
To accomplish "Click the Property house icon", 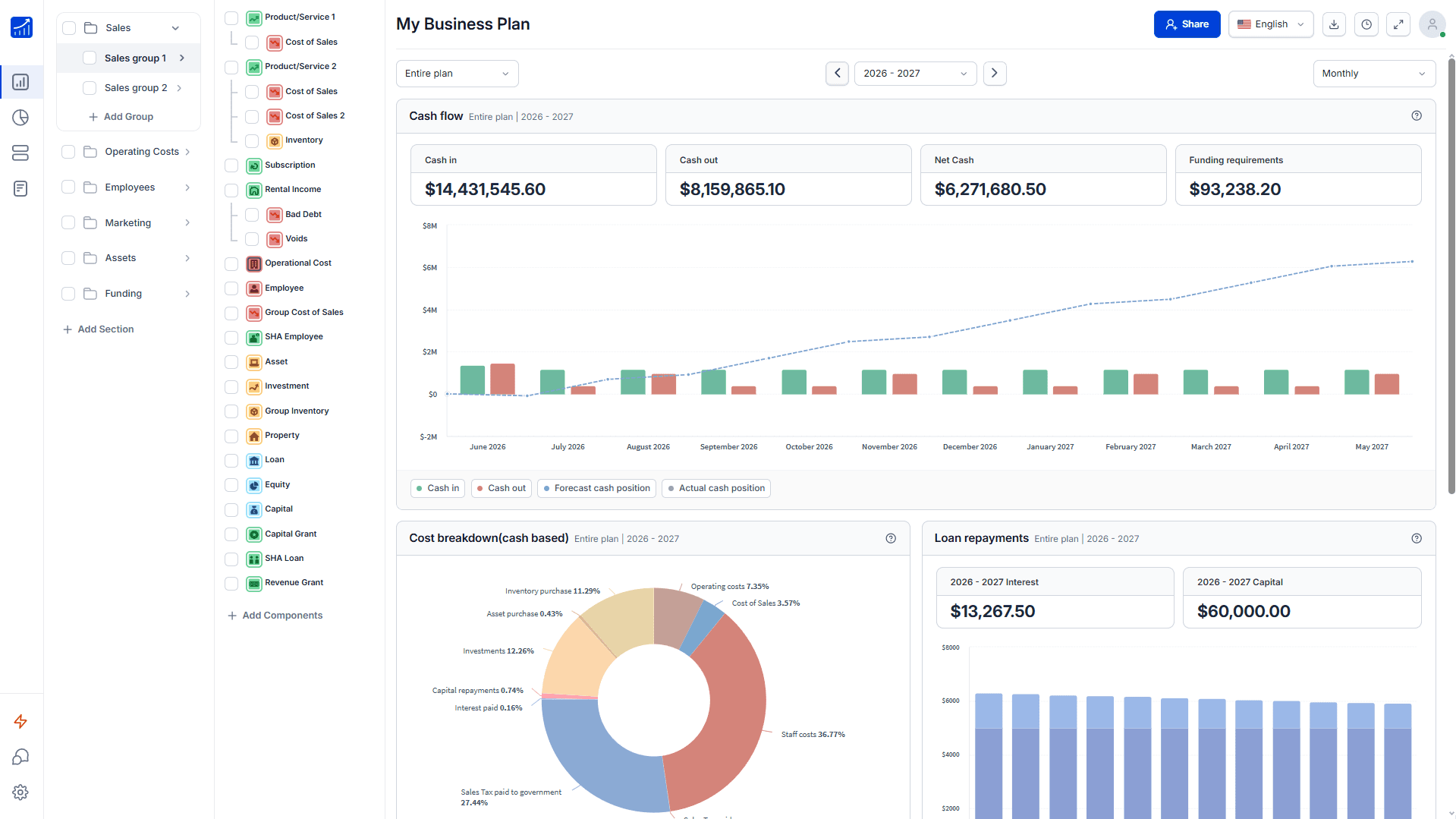I will [254, 436].
